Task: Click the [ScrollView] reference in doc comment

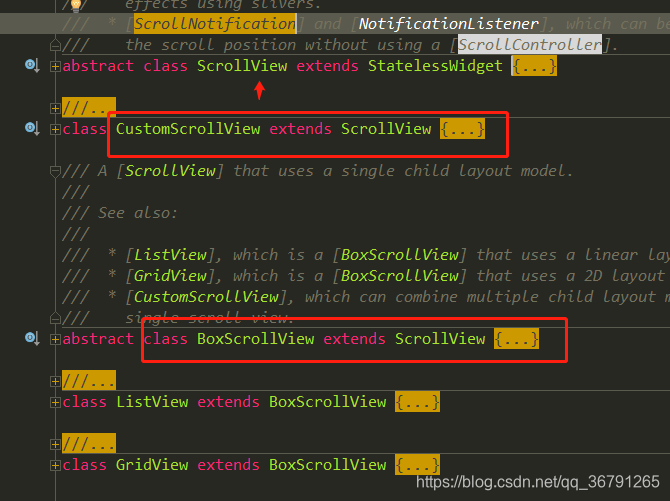Action: pos(170,171)
